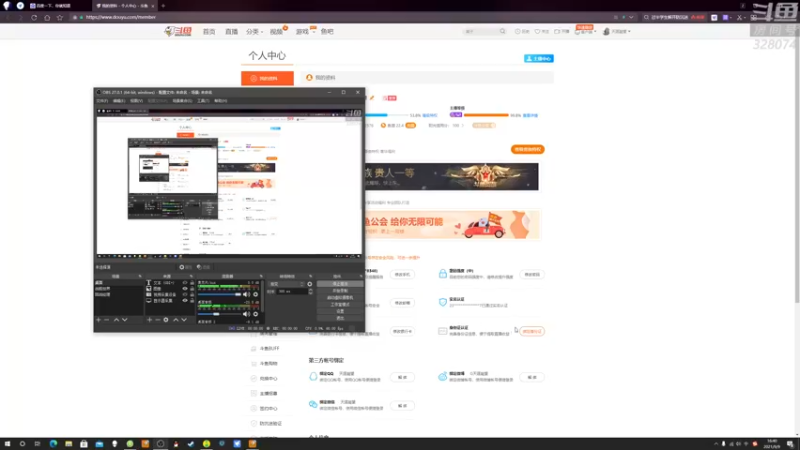Click the blue 主播中心 button
Viewport: 800px width, 450px height.
coord(539,59)
